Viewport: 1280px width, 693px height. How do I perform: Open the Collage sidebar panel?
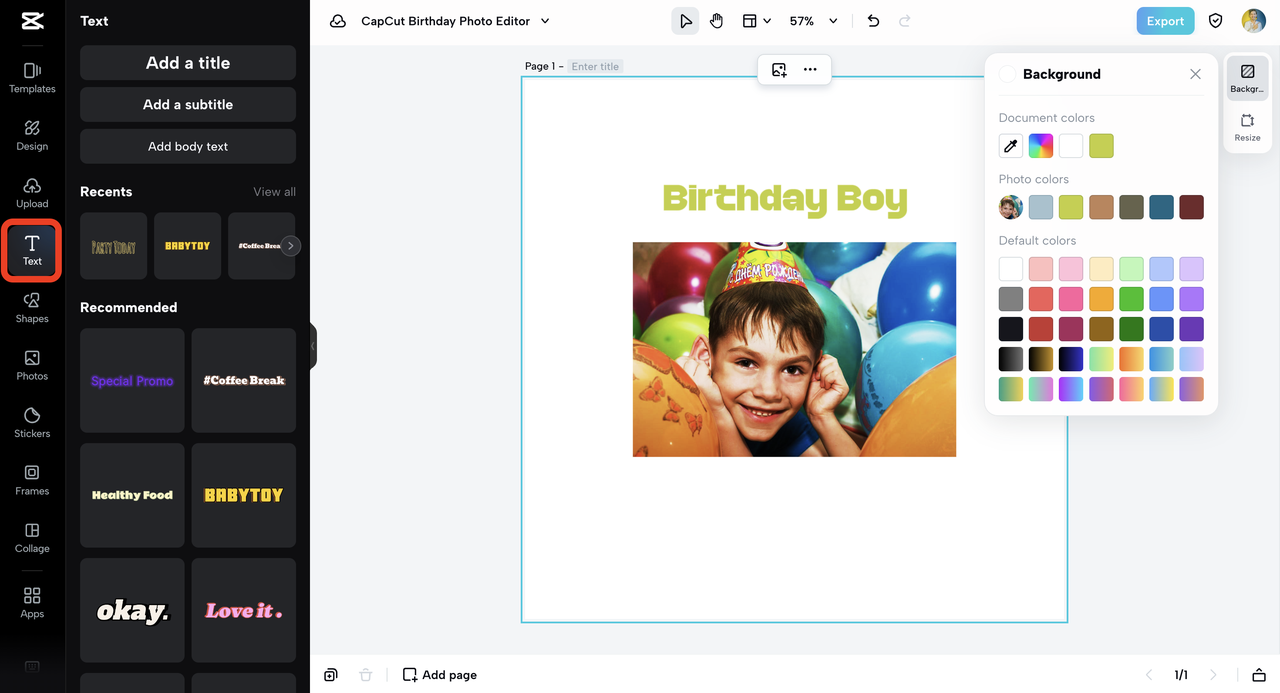(x=32, y=538)
